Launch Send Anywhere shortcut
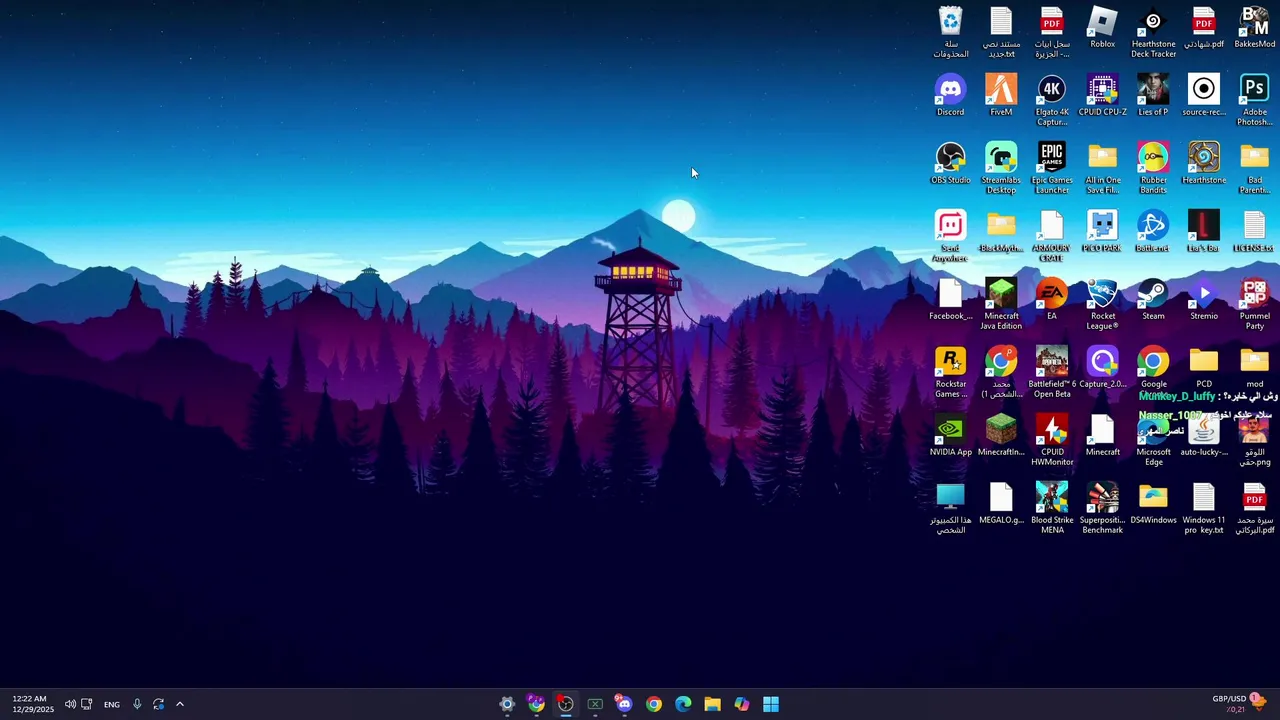 coord(950,236)
